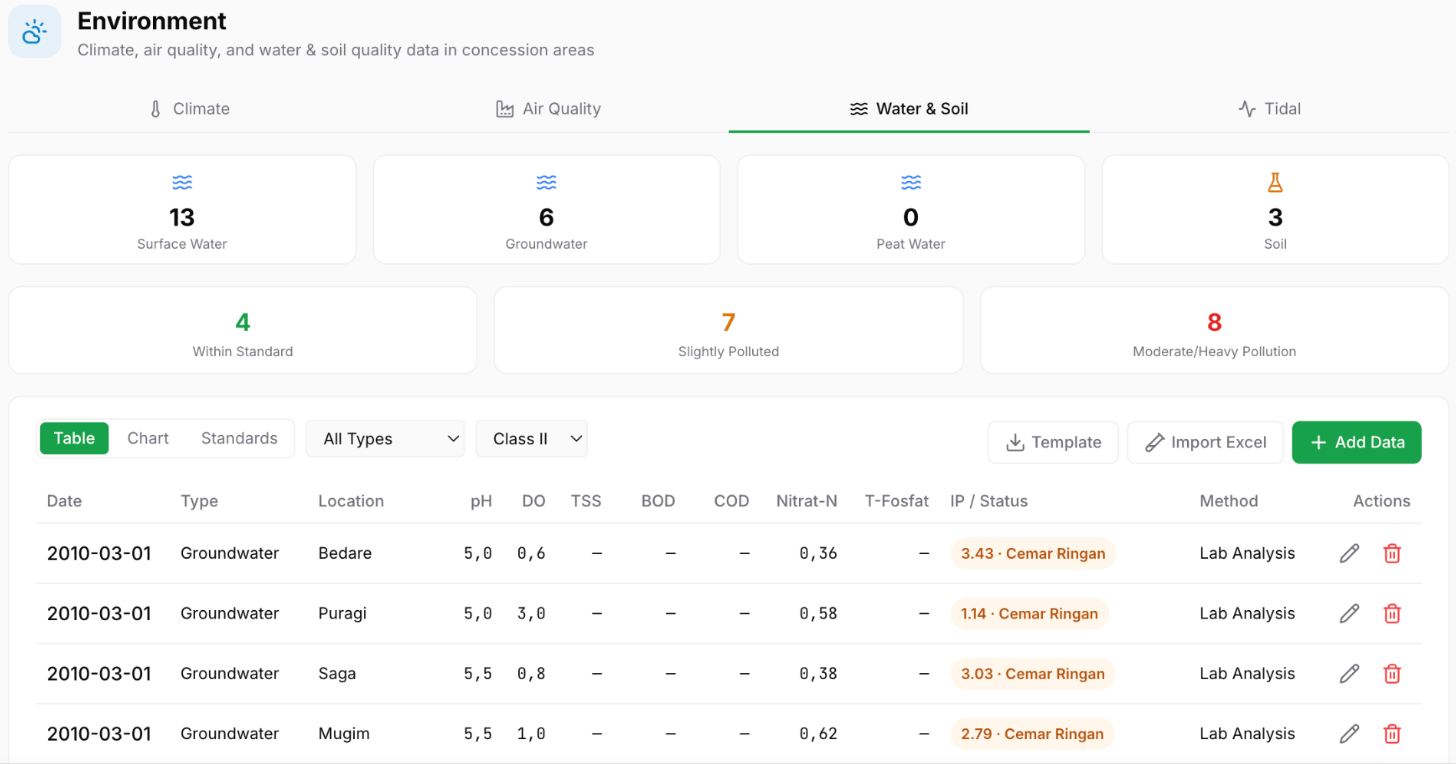Open the Surface Water summary card
The width and height of the screenshot is (1456, 764).
tap(182, 210)
